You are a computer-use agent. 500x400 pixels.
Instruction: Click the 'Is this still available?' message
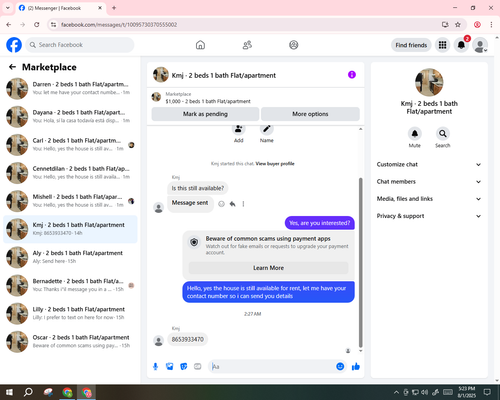click(x=198, y=188)
